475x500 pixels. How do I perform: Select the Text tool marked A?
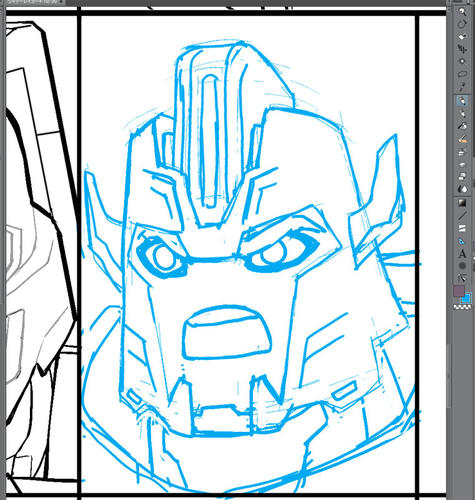coord(462,254)
